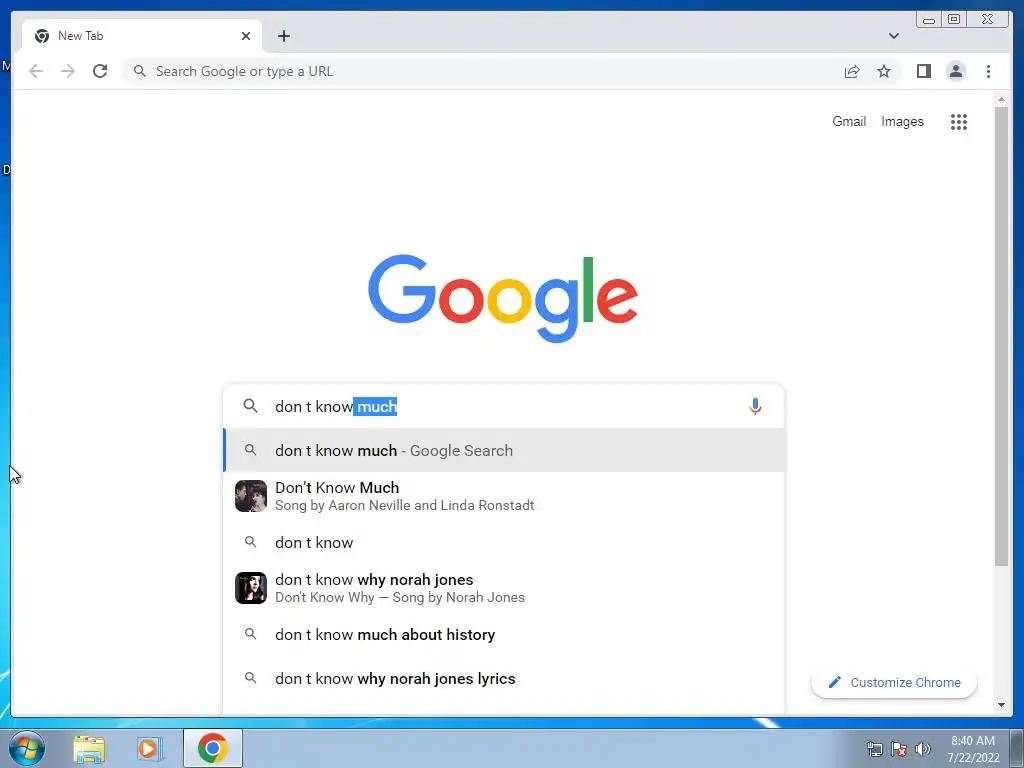Open the taskbar clock showing 8:40 AM
This screenshot has width=1024, height=768.
pos(973,749)
